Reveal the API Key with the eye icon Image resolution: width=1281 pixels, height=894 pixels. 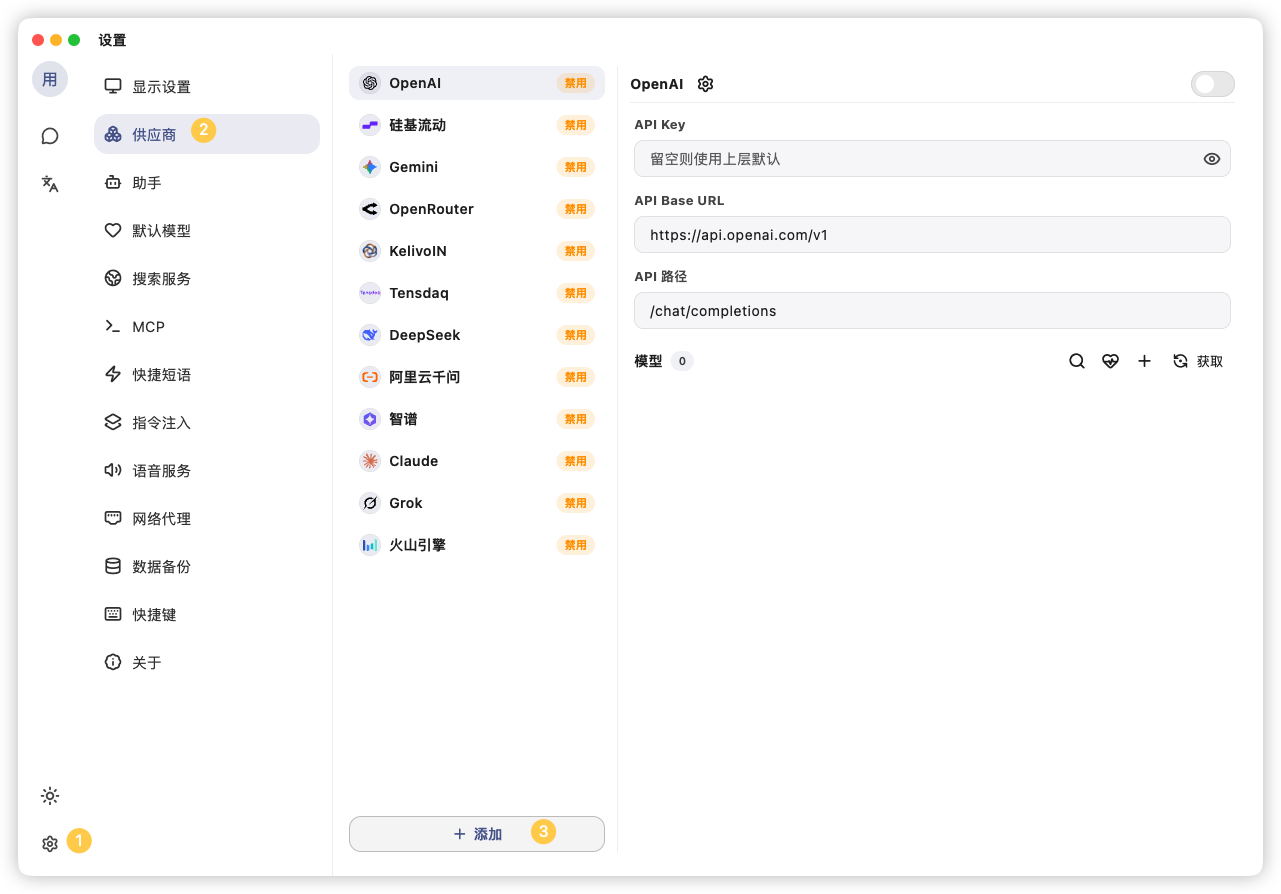pyautogui.click(x=1211, y=158)
